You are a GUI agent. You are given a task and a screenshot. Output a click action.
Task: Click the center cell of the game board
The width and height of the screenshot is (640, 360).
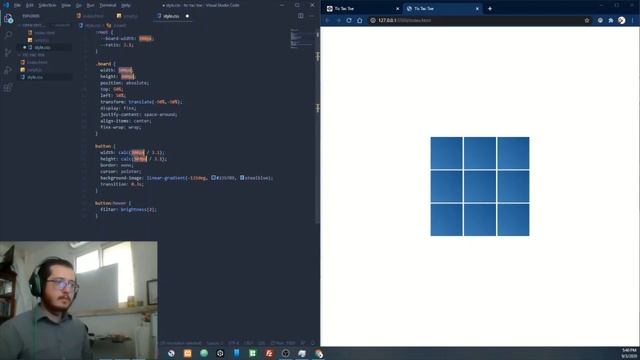(x=480, y=187)
